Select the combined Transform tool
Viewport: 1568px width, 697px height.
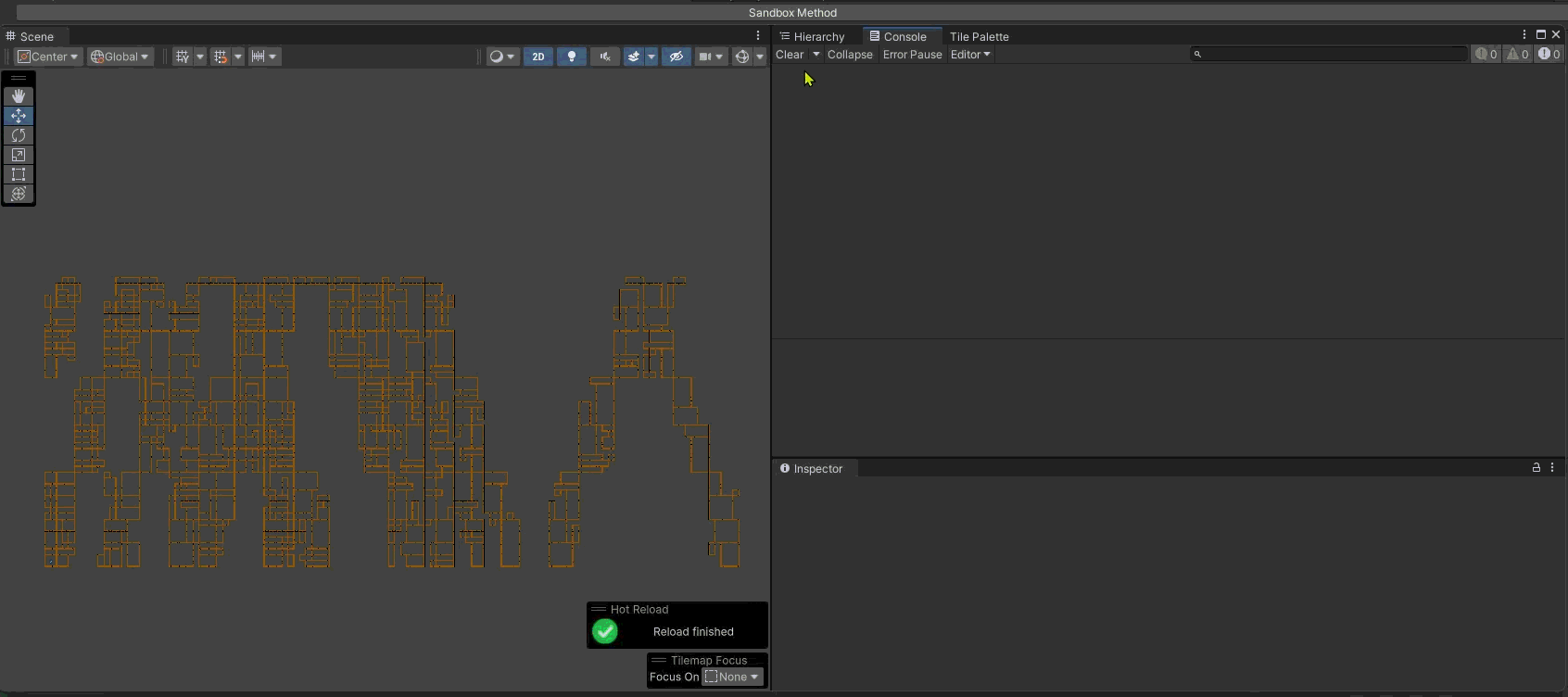click(x=19, y=194)
